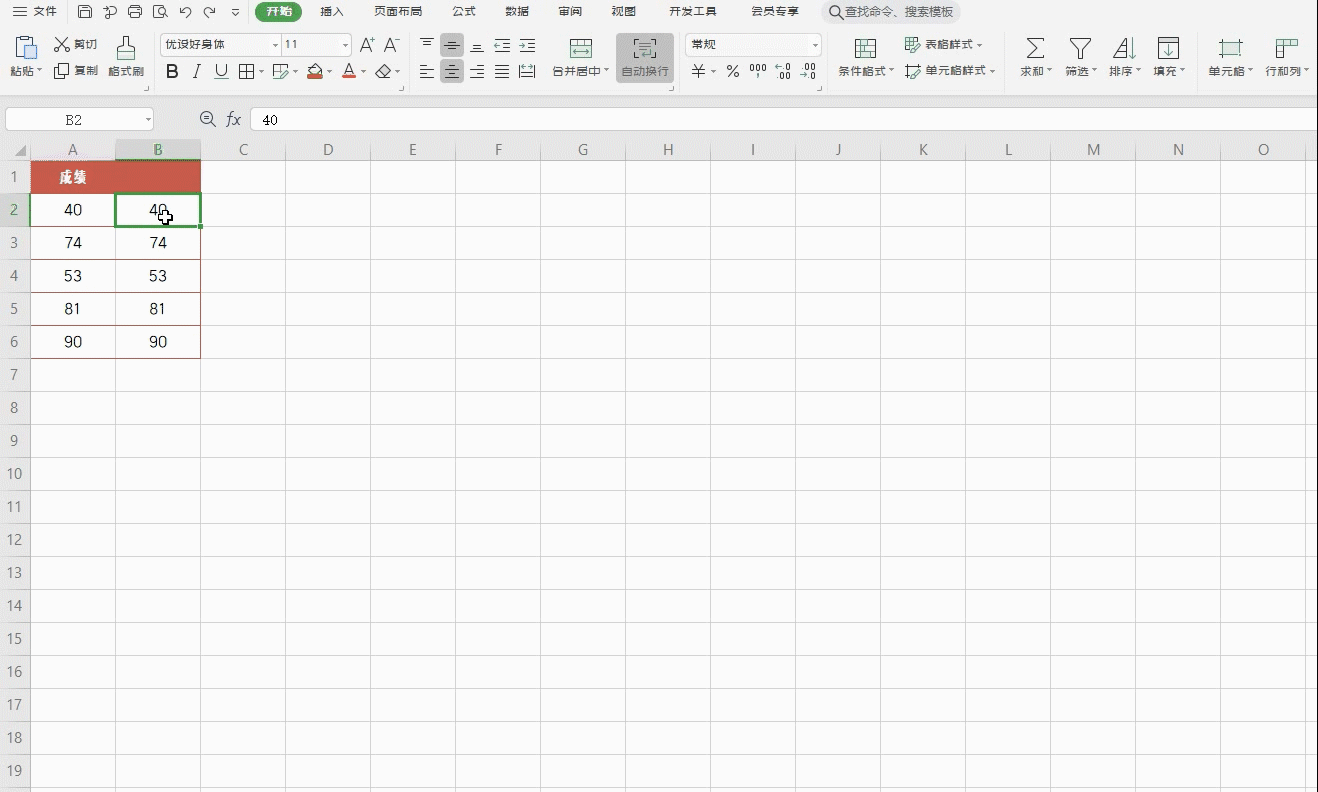Switch to the 公式 (Formulas) tab
Viewport: 1318px width, 792px height.
coord(464,12)
